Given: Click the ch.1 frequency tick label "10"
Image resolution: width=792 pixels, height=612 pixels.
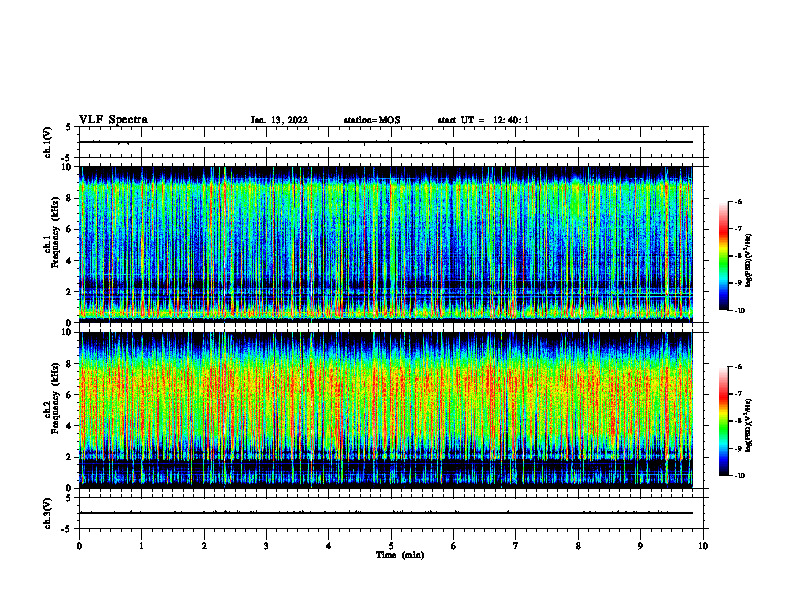Looking at the screenshot, I should point(67,167).
